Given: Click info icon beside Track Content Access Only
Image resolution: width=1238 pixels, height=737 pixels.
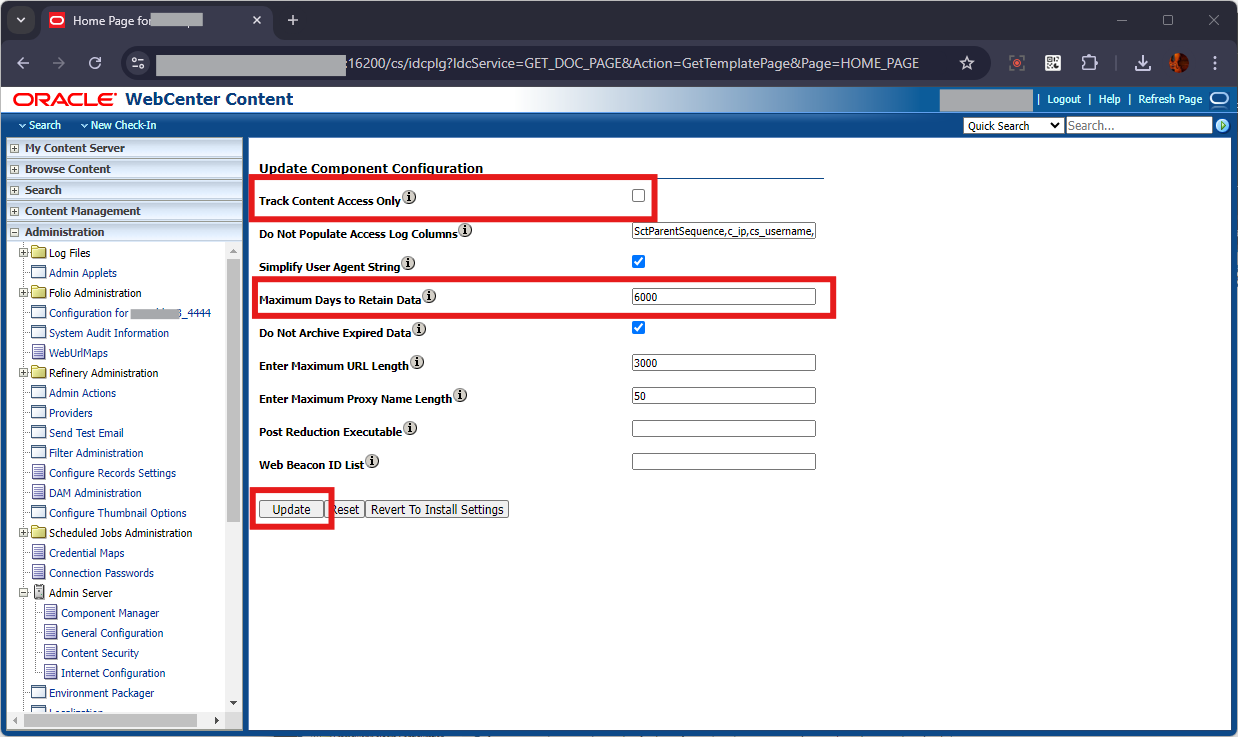Looking at the screenshot, I should coord(409,198).
